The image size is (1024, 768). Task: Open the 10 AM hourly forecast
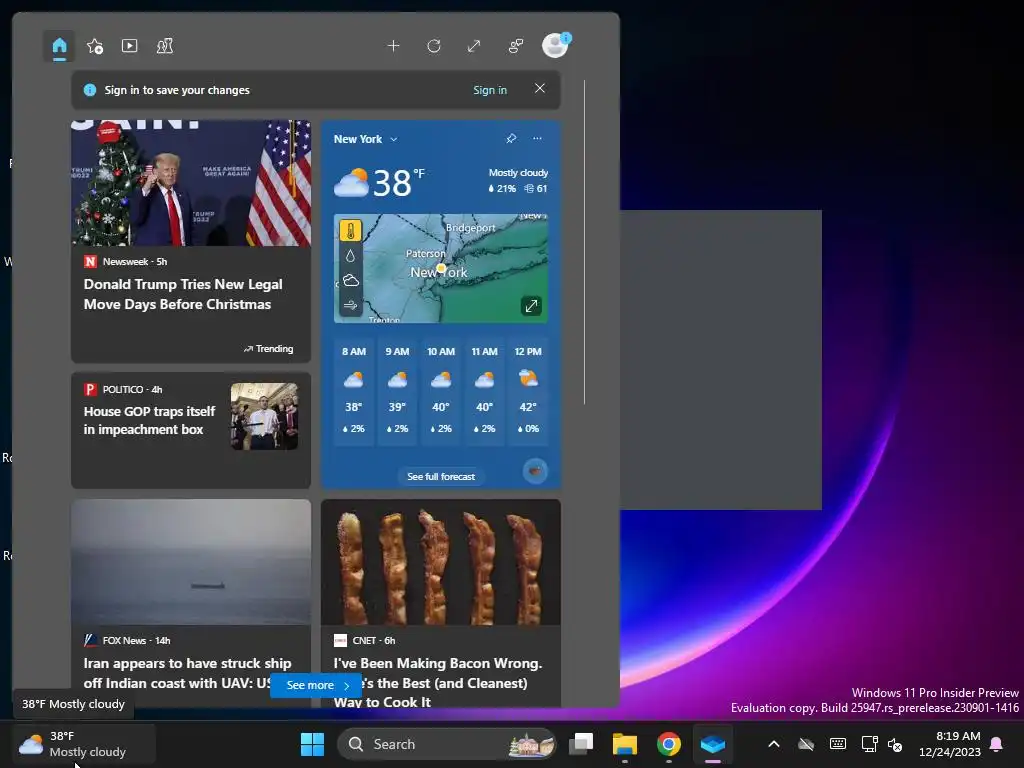click(441, 391)
